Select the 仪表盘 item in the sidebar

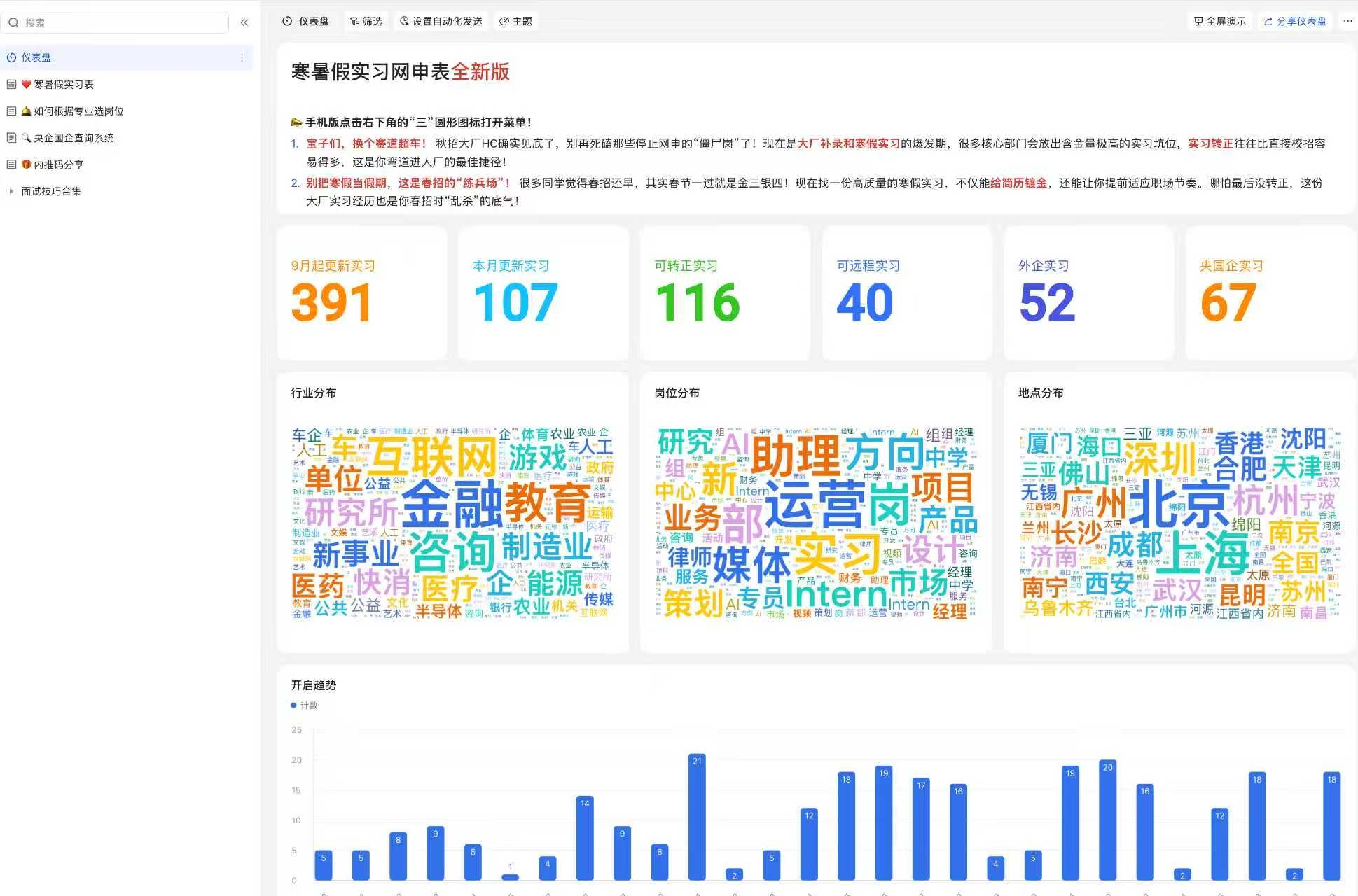tap(36, 57)
